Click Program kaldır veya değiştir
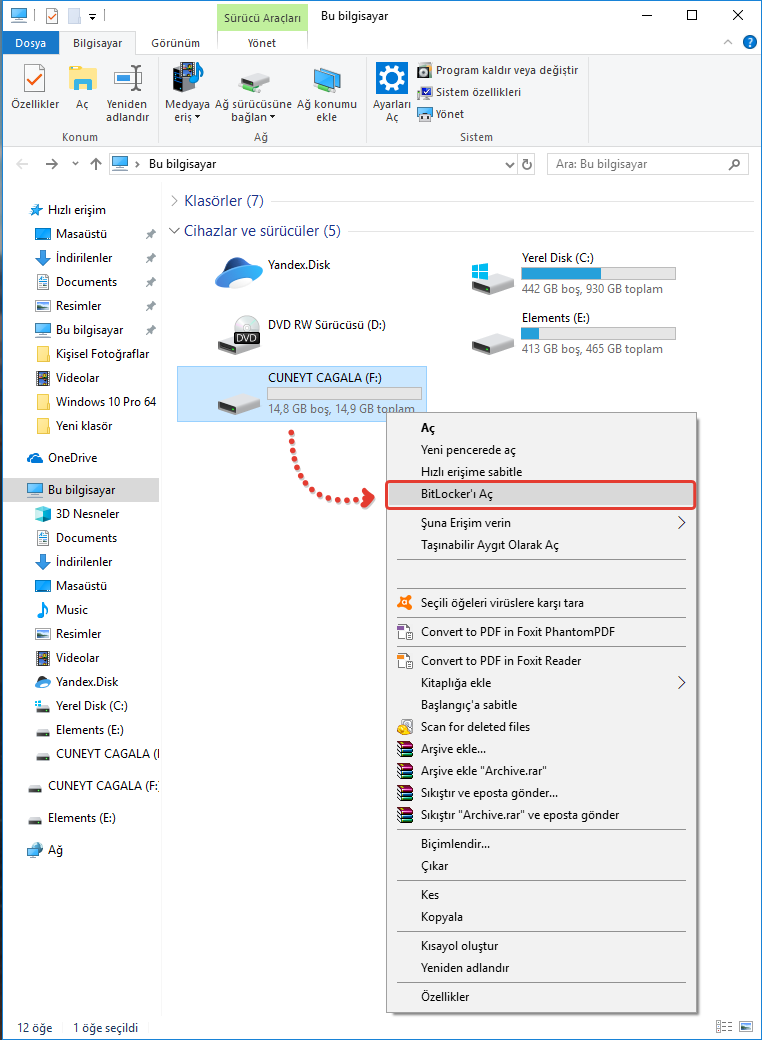762x1040 pixels. (506, 71)
